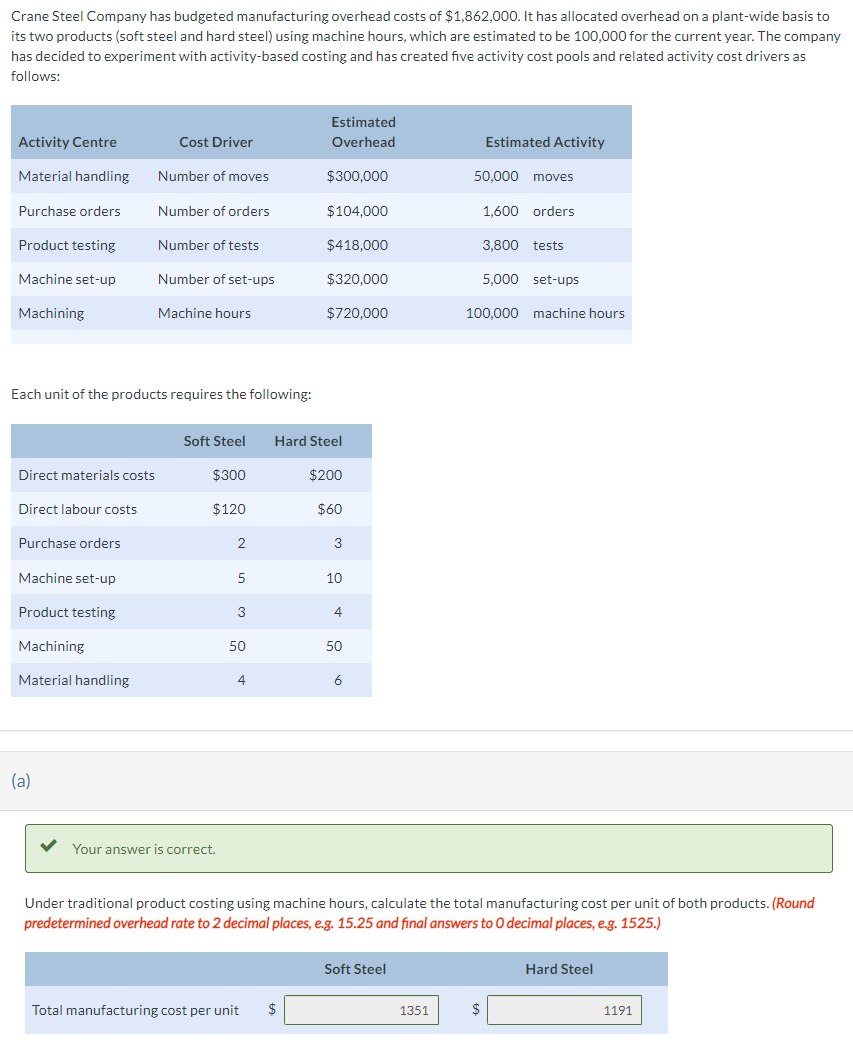Select Soft Steel direct materials '$300'

tap(229, 475)
